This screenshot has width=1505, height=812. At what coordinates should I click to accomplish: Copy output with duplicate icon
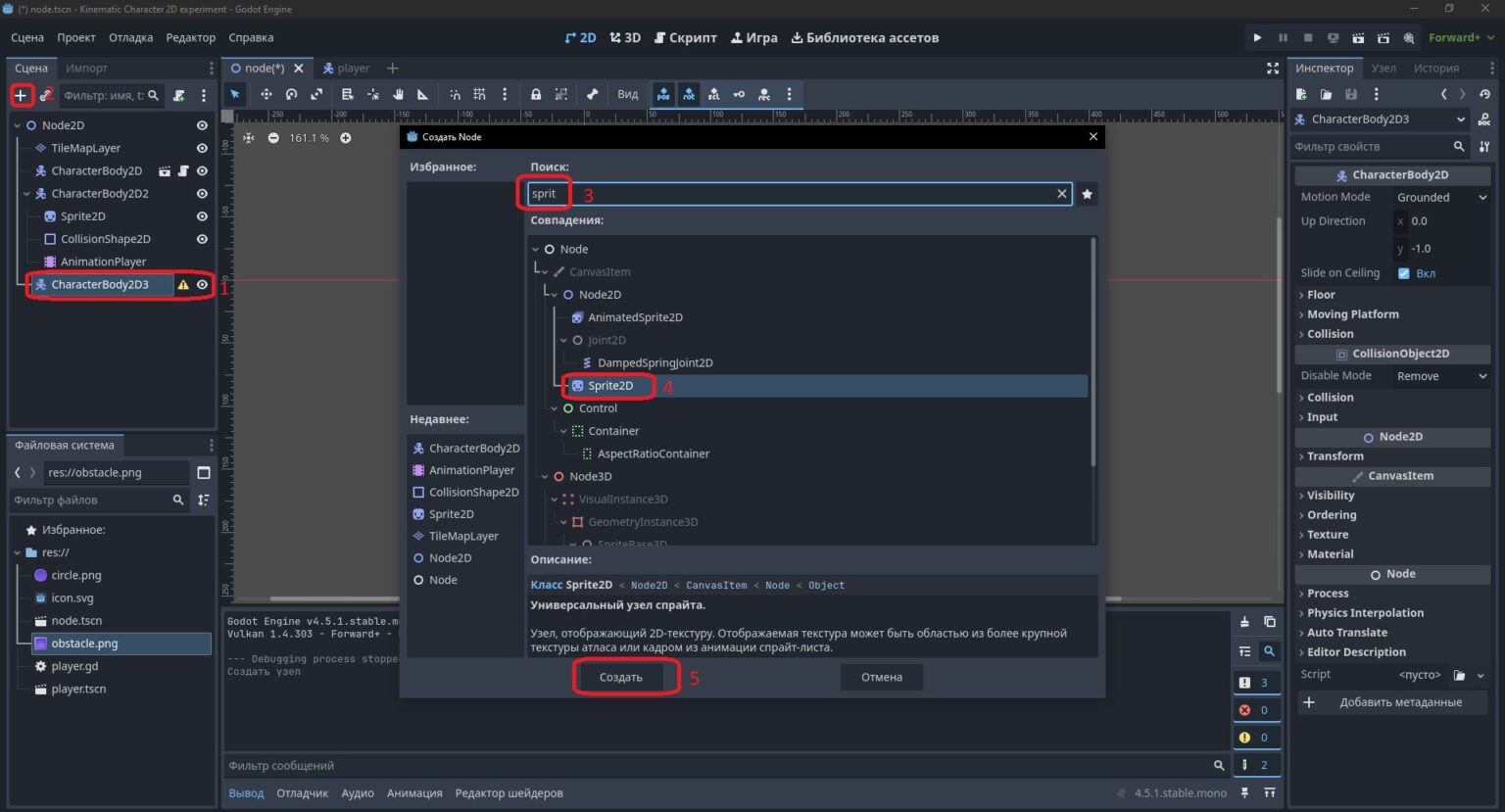tap(1269, 621)
